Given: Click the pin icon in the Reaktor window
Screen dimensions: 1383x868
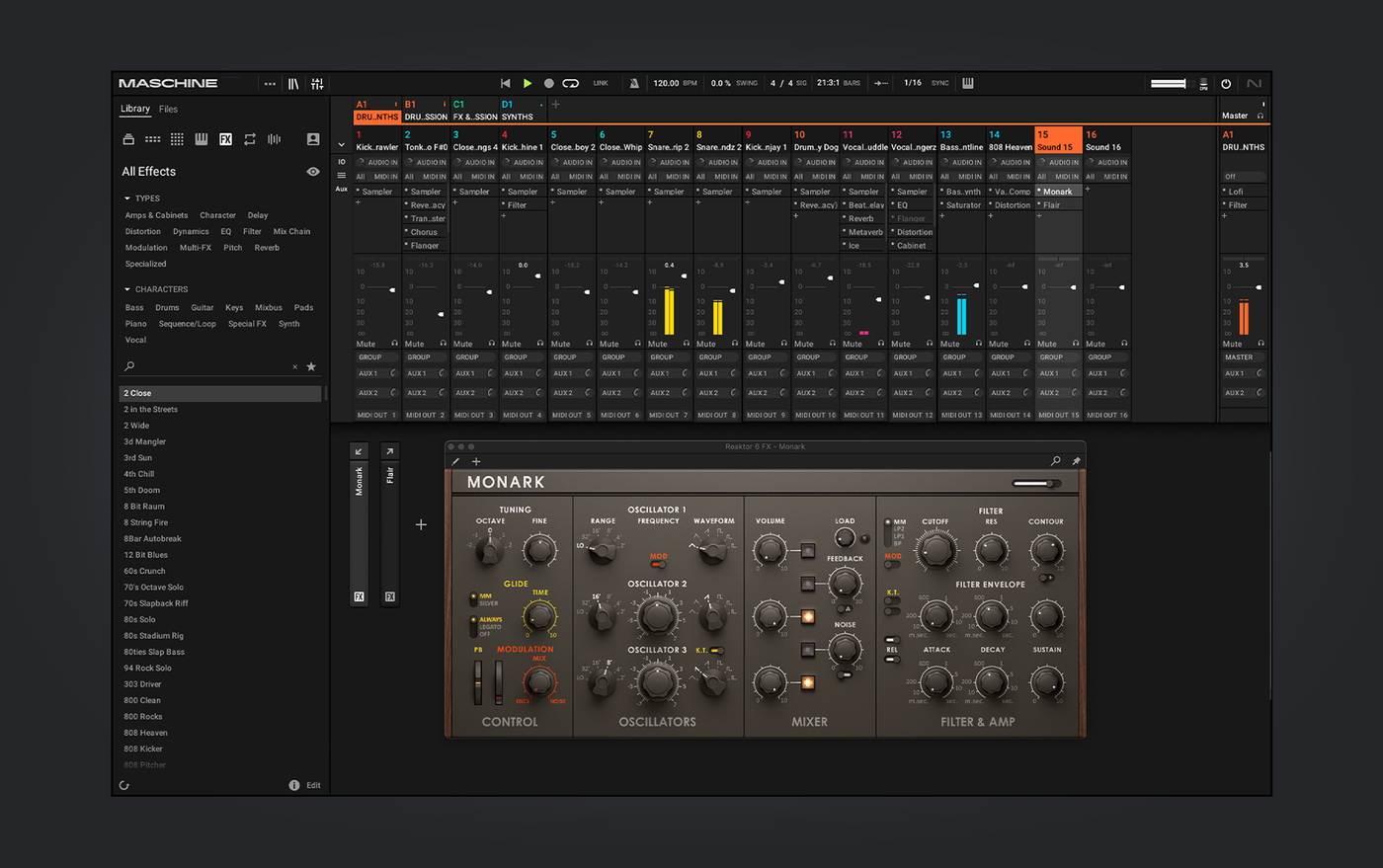Looking at the screenshot, I should 1076,461.
